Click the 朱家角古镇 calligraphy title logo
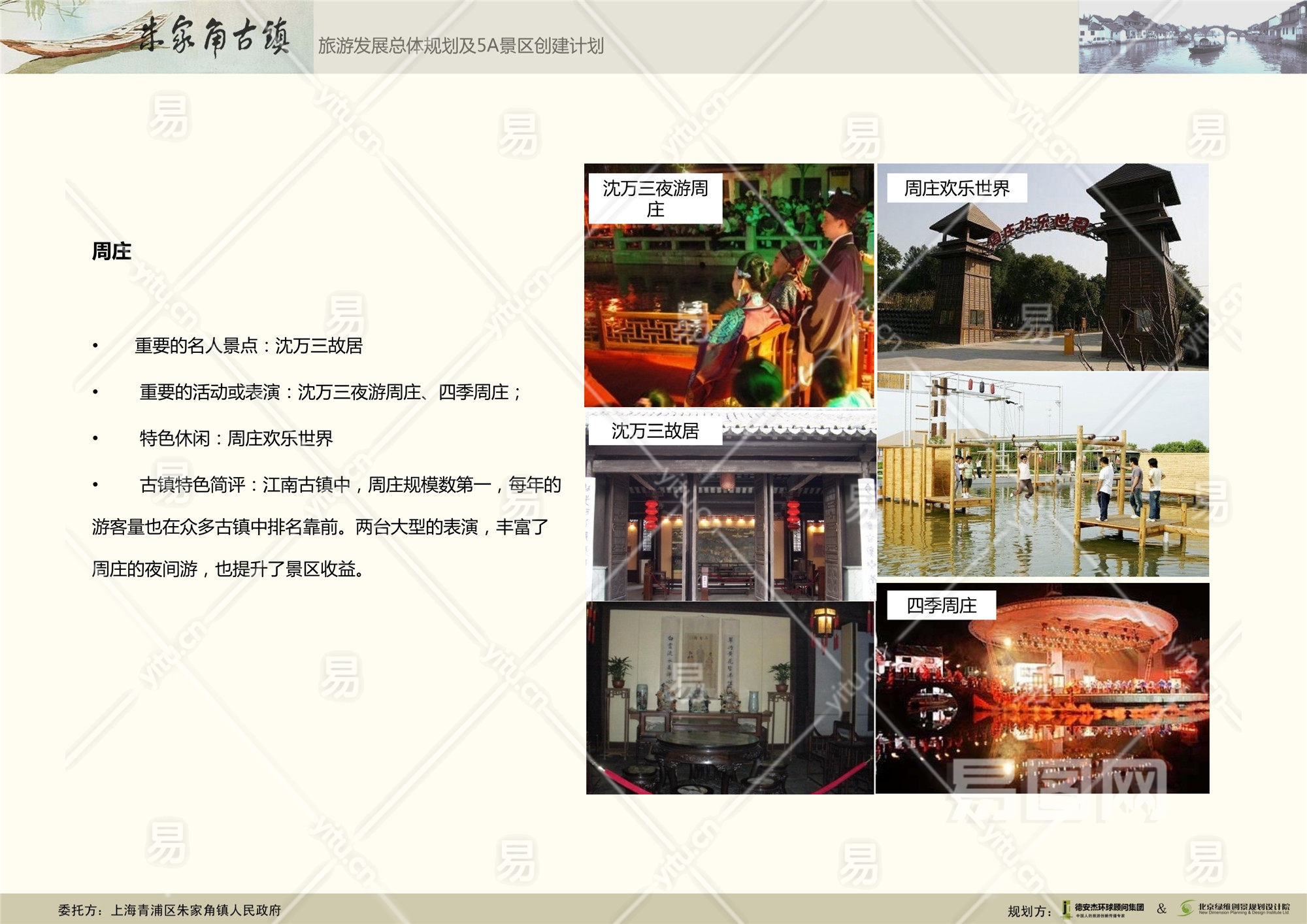 point(216,36)
